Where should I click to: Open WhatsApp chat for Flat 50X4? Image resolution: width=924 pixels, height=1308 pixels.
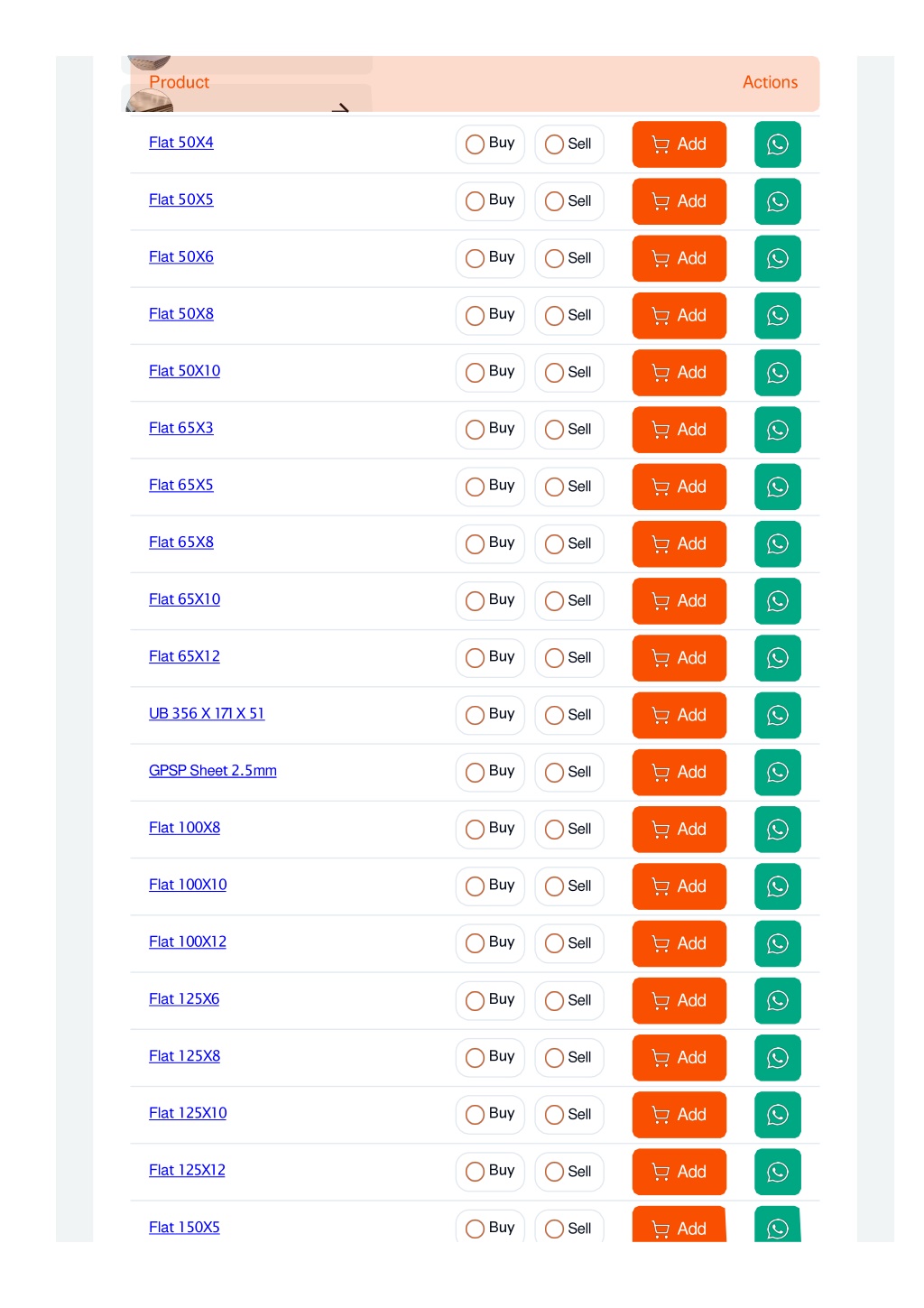[x=777, y=144]
